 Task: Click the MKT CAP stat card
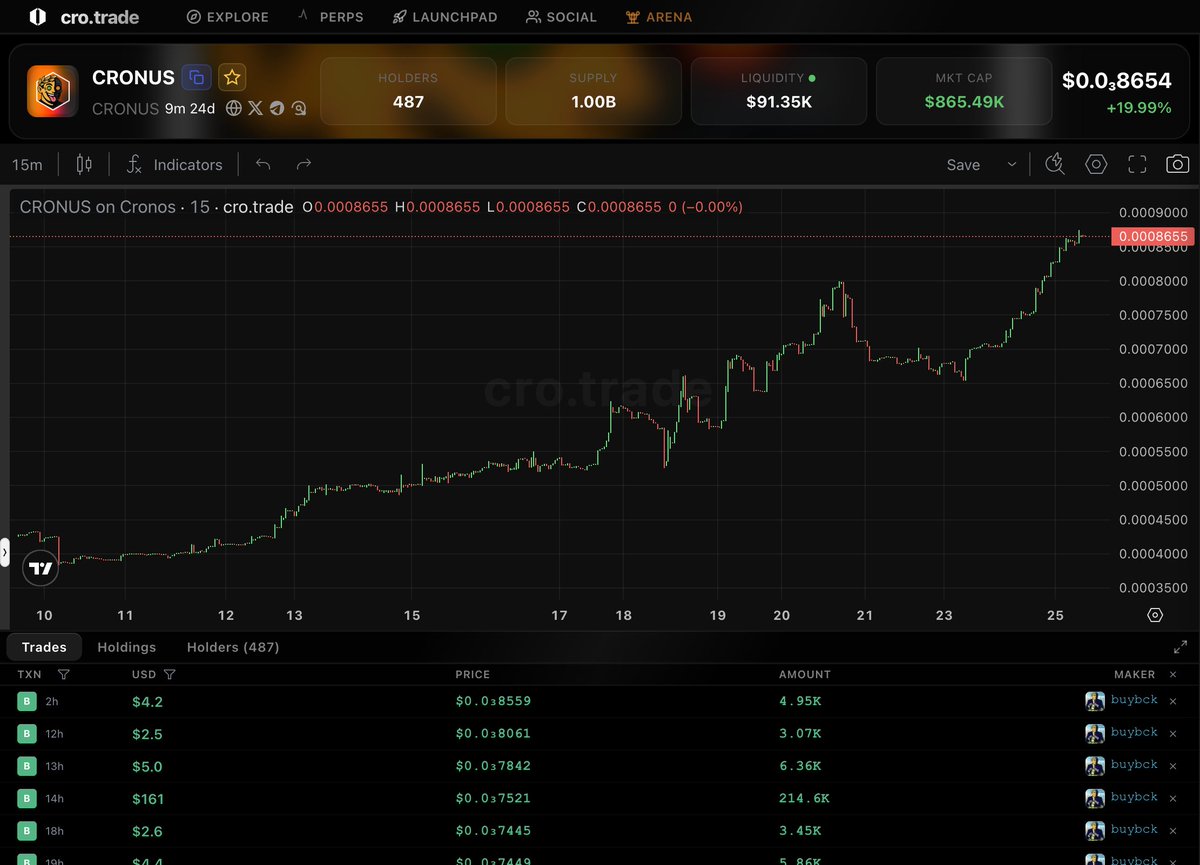[x=964, y=91]
